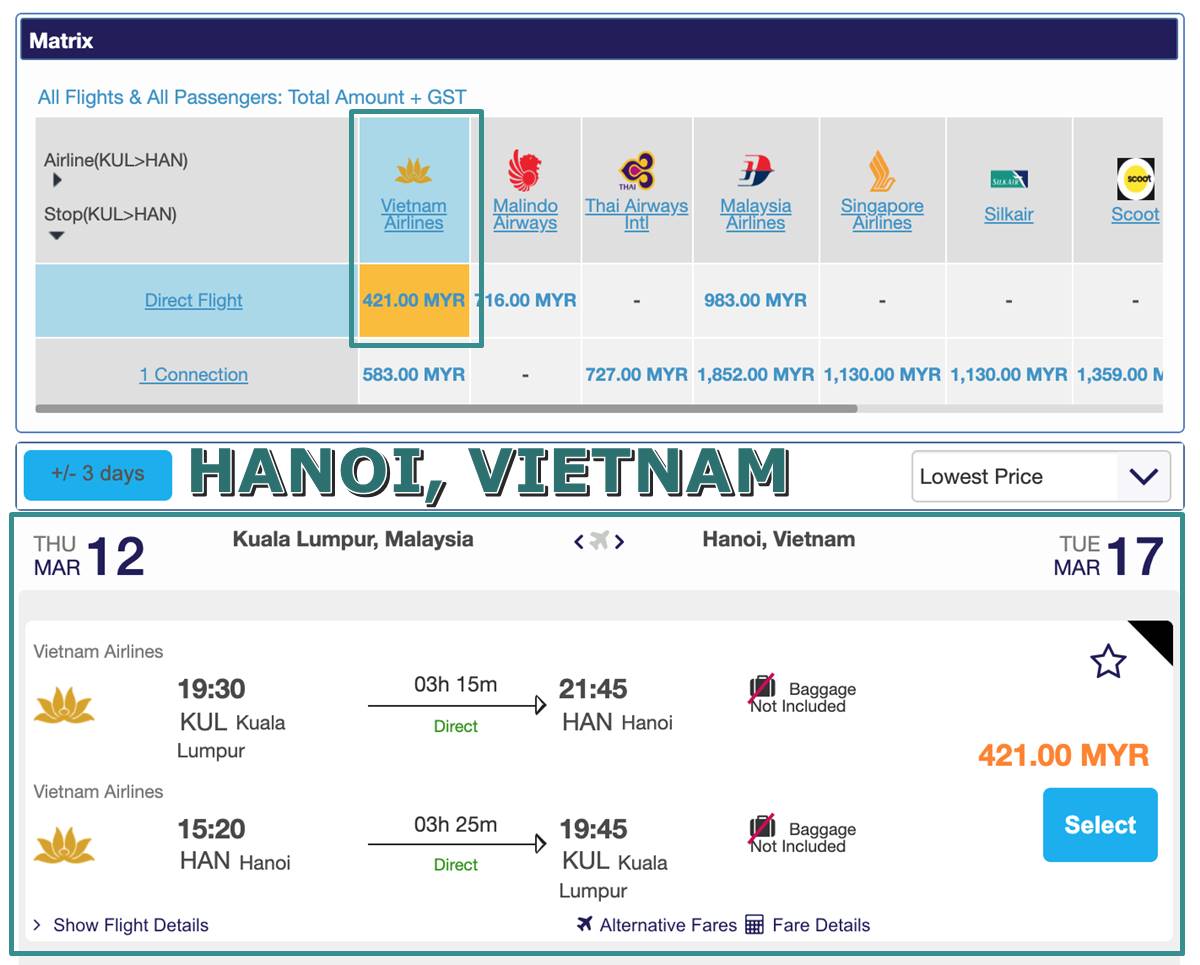Select the 1,130.00 MYR Singapore Airlines fare
This screenshot has height=965, width=1200.
pos(882,374)
